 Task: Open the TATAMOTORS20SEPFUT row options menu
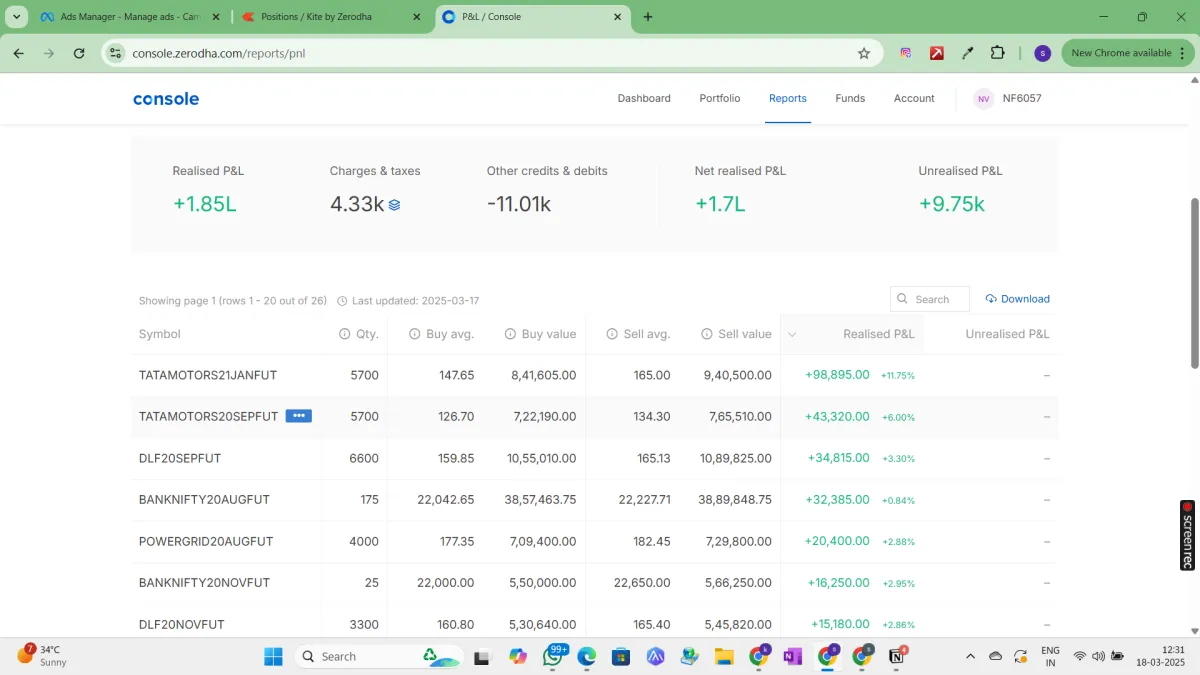(298, 416)
